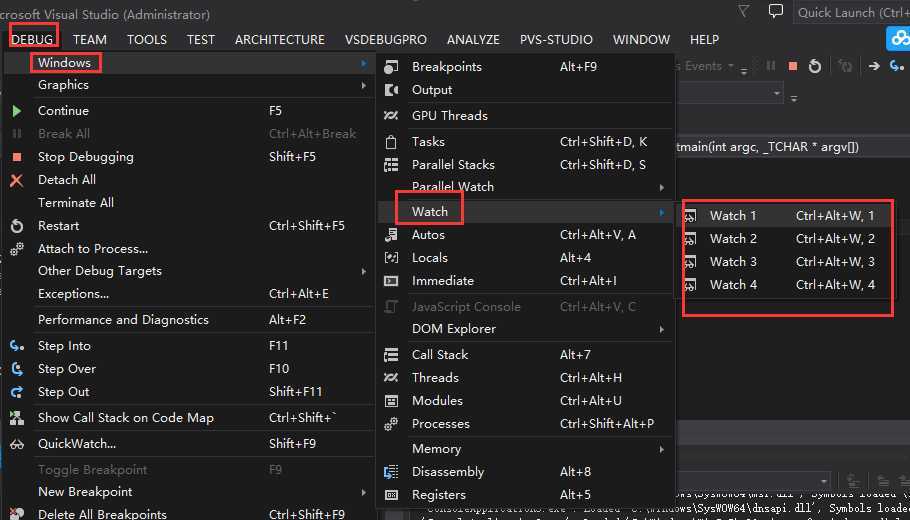Click the Autos window icon
The height and width of the screenshot is (520, 910).
coord(391,234)
